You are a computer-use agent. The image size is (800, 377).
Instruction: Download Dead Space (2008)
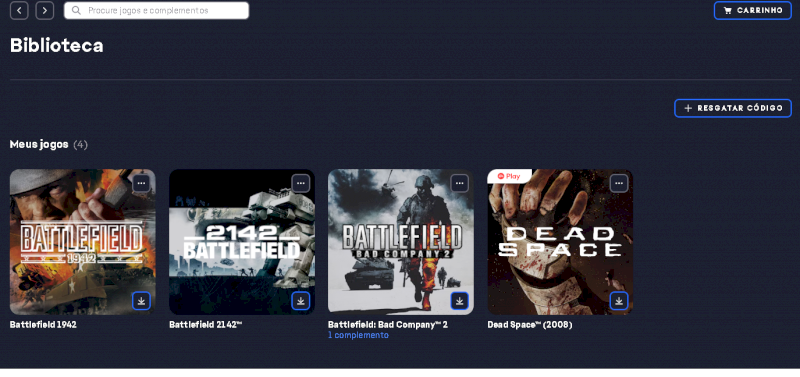pos(619,301)
